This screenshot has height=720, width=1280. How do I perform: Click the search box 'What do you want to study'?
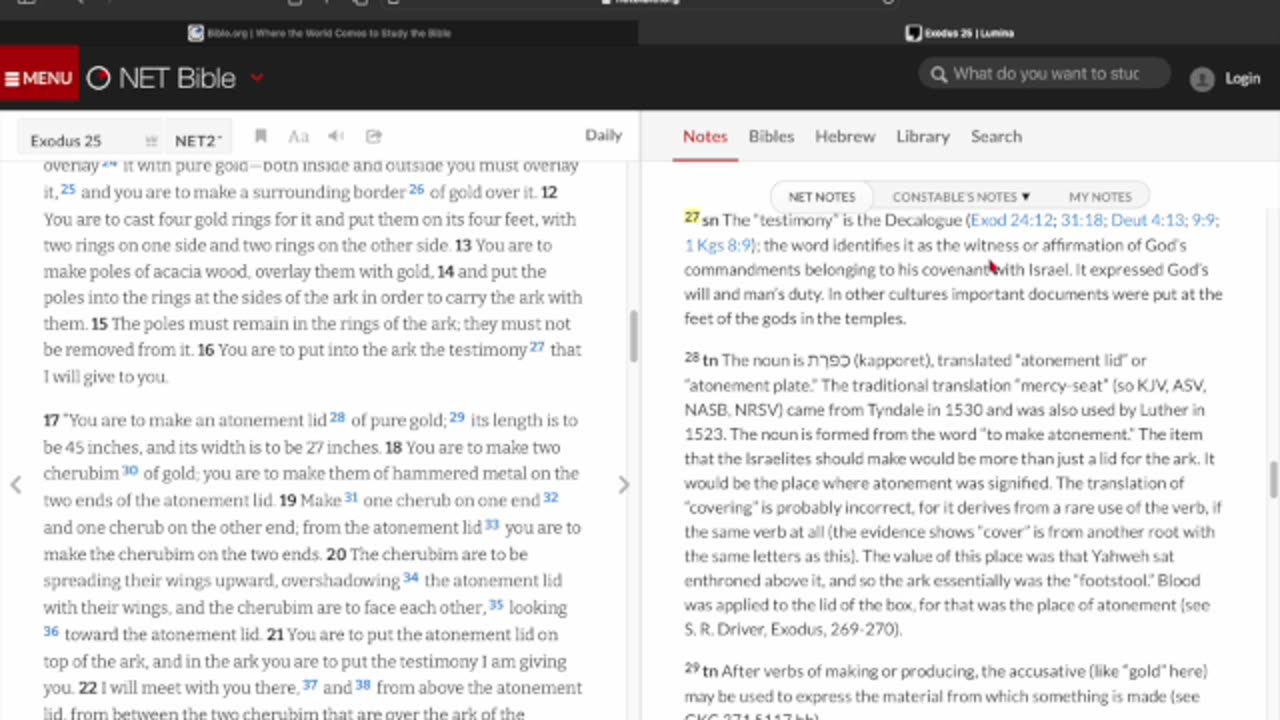tap(1044, 74)
